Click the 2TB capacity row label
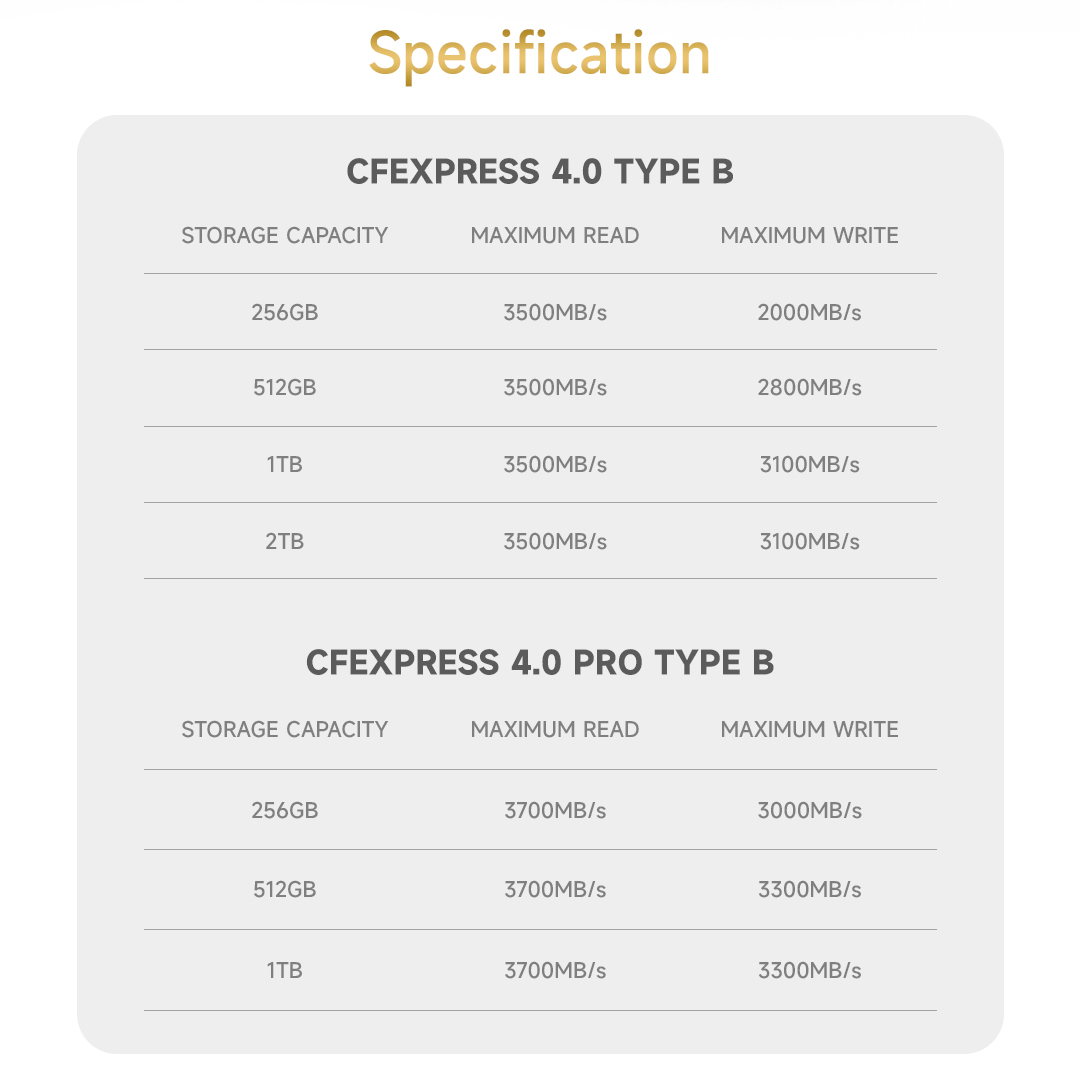Screen dimensions: 1080x1080 pos(284,541)
